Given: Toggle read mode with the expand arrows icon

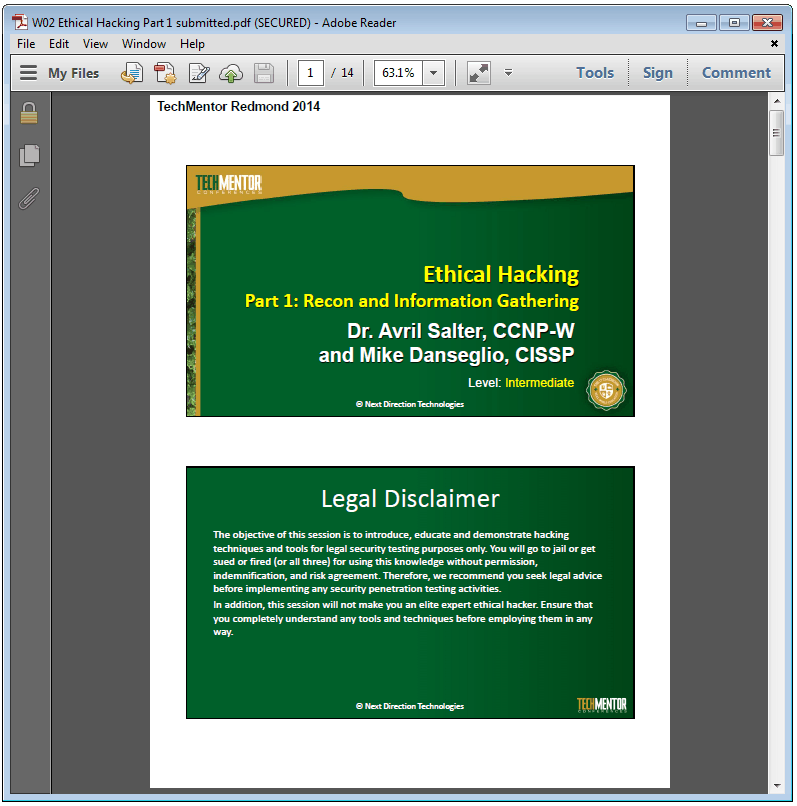Looking at the screenshot, I should (x=479, y=73).
